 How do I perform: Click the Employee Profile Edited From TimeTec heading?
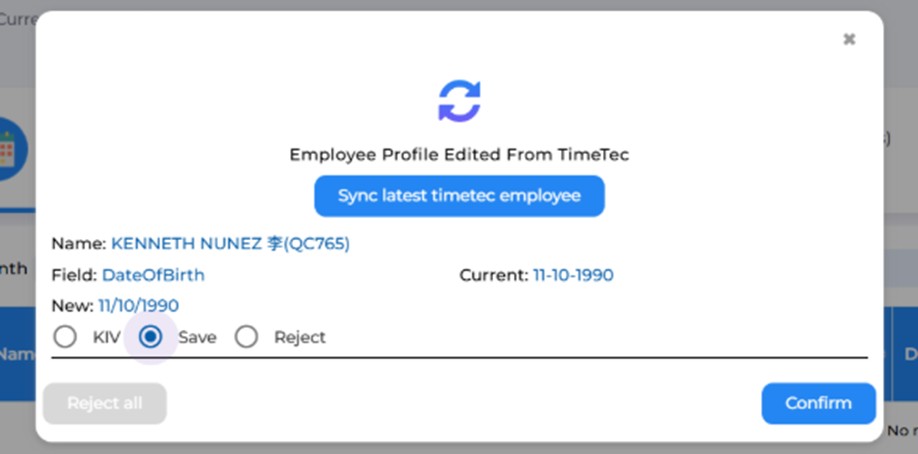pyautogui.click(x=460, y=155)
